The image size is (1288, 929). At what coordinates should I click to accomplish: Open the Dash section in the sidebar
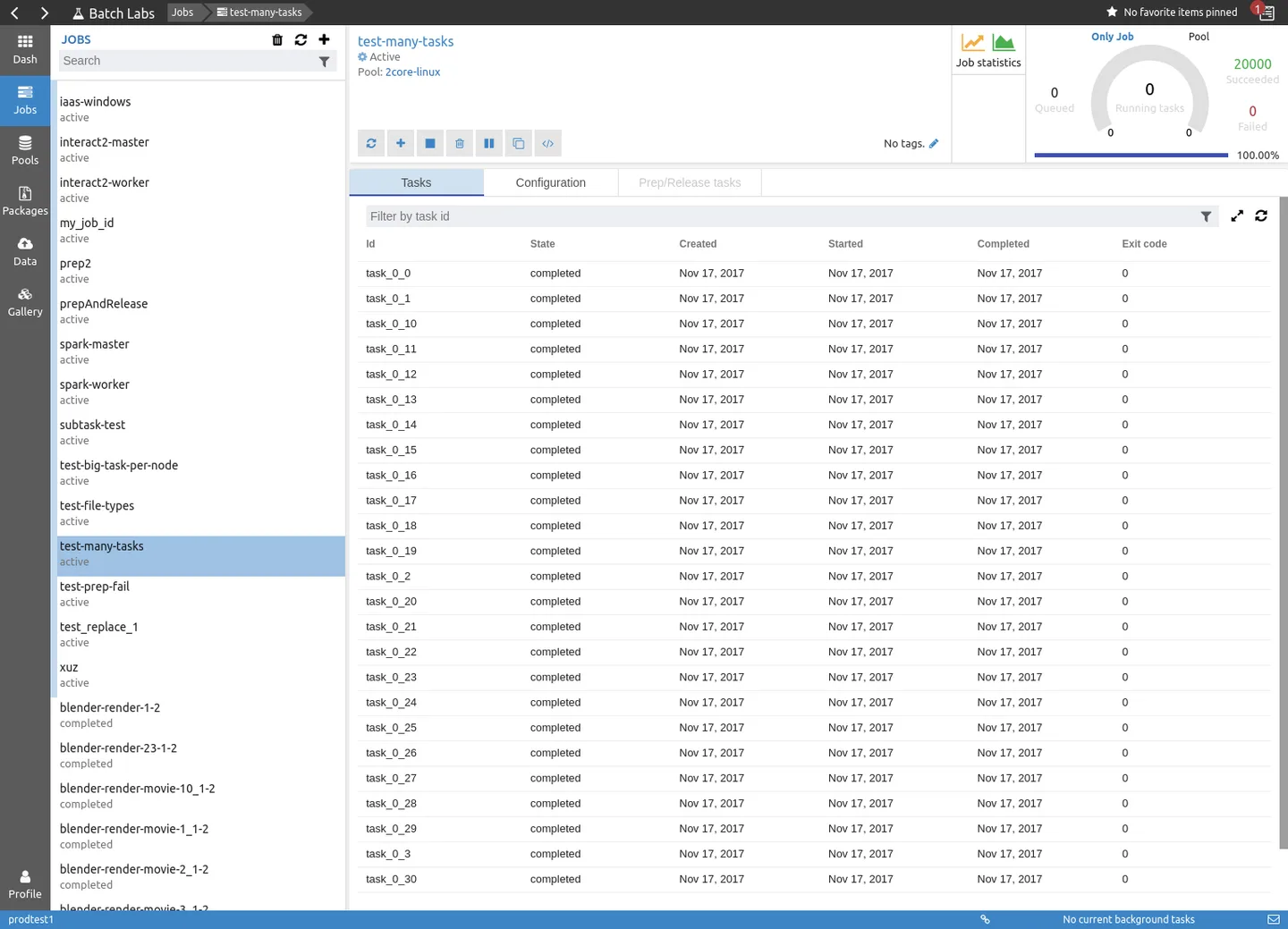coord(25,50)
